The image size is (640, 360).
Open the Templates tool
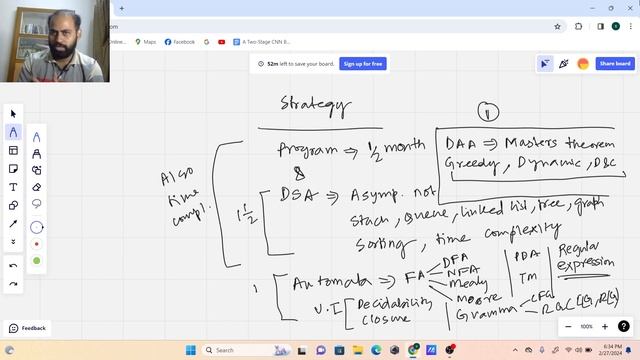pyautogui.click(x=13, y=151)
